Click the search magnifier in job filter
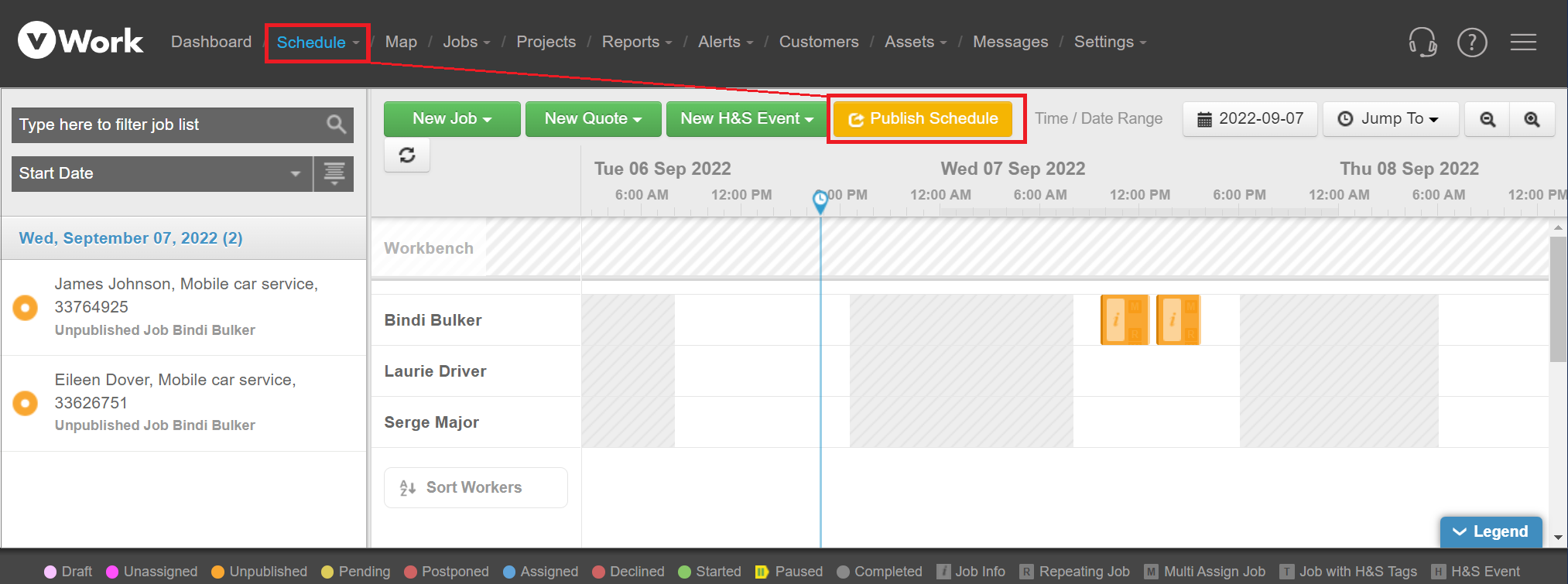This screenshot has width=1568, height=584. [336, 125]
